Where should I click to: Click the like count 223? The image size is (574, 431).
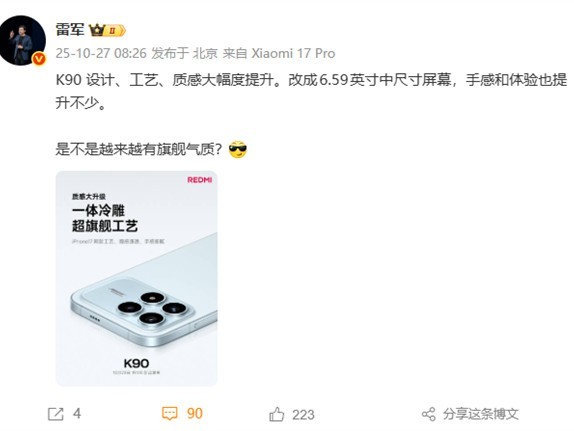coord(303,415)
